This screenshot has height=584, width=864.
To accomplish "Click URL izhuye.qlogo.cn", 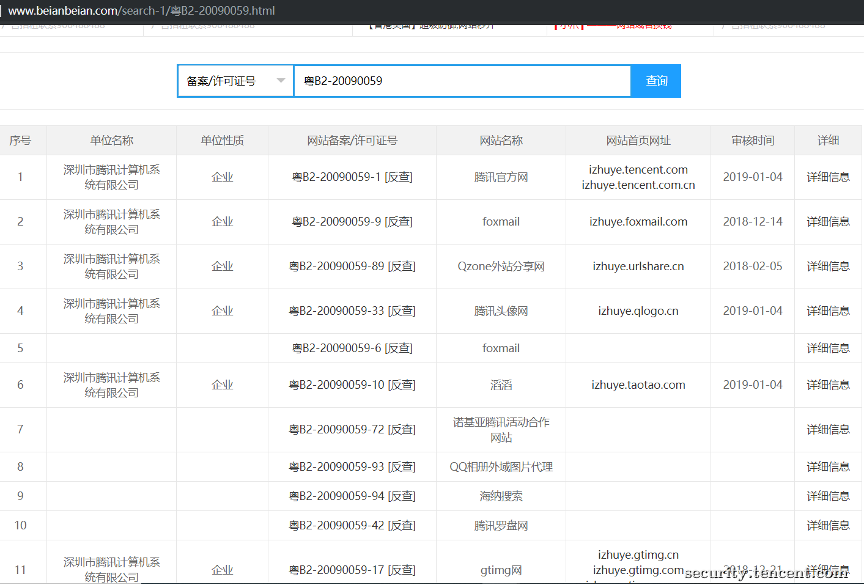I will [638, 311].
